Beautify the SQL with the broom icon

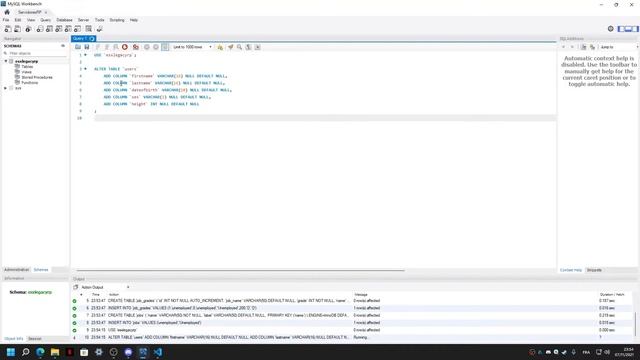point(231,47)
